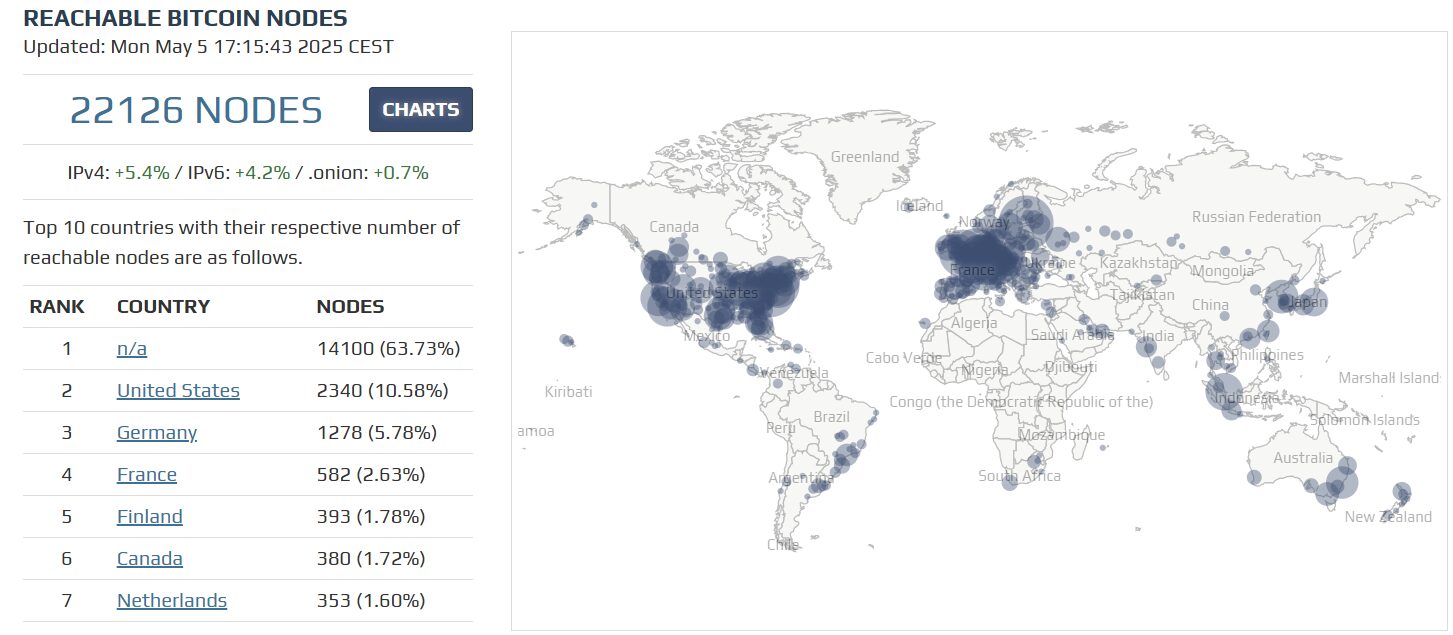Click the 582 (2.63%) node count

coord(371,475)
